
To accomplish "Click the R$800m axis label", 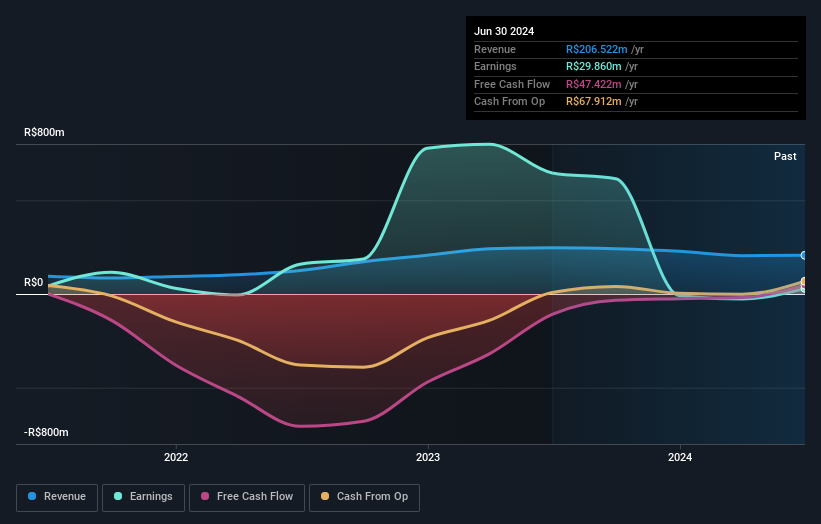I will coord(45,132).
